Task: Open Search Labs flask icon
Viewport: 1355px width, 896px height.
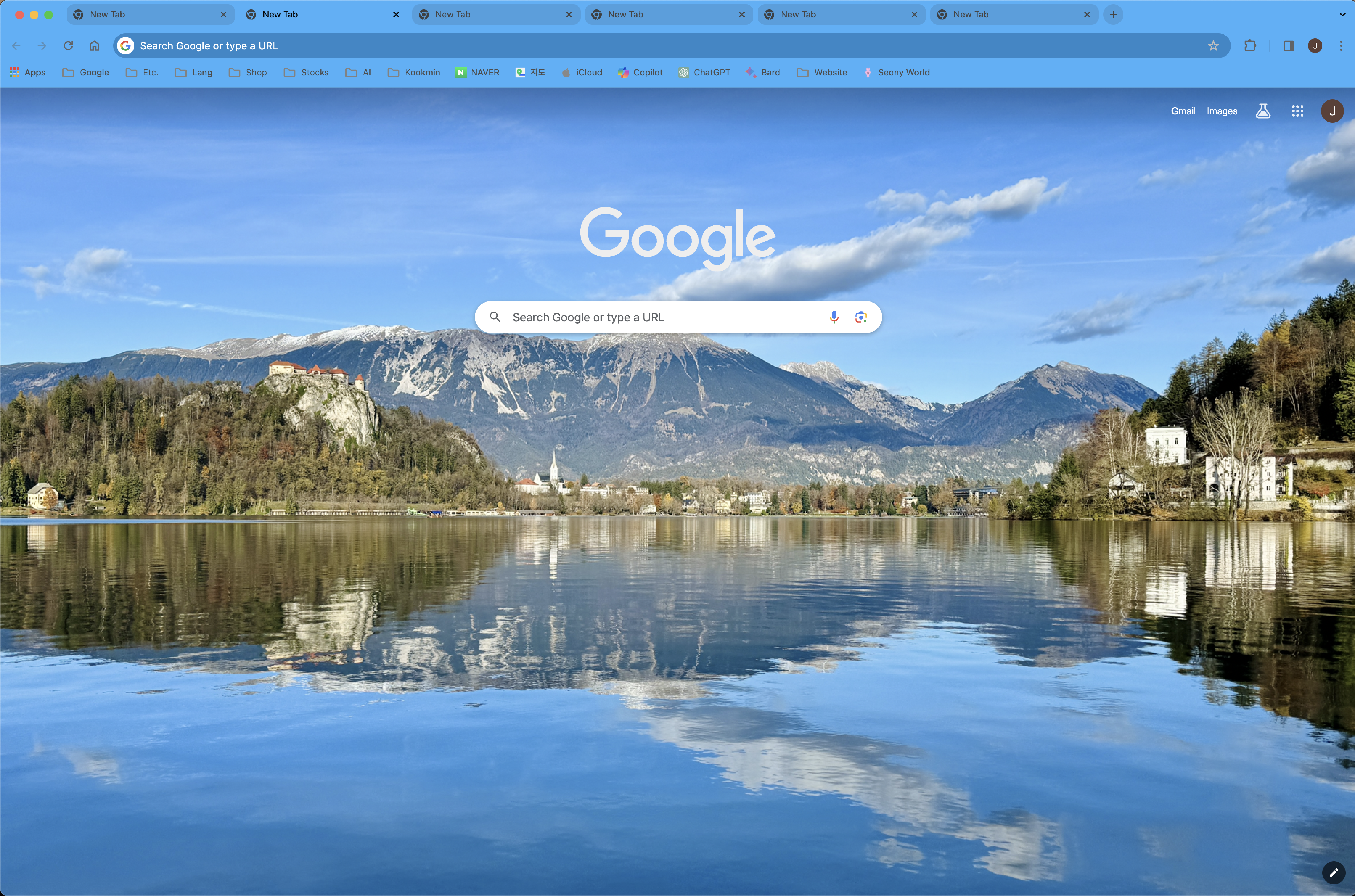Action: click(x=1263, y=111)
